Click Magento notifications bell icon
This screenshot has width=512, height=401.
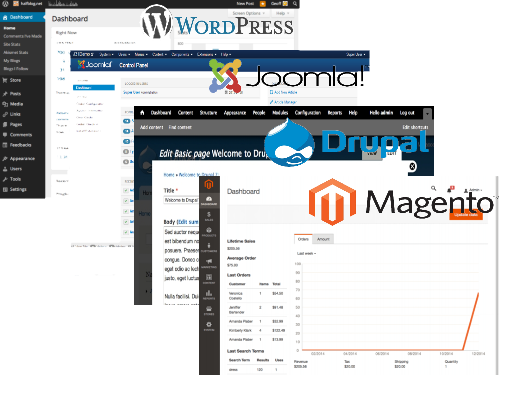tap(450, 189)
